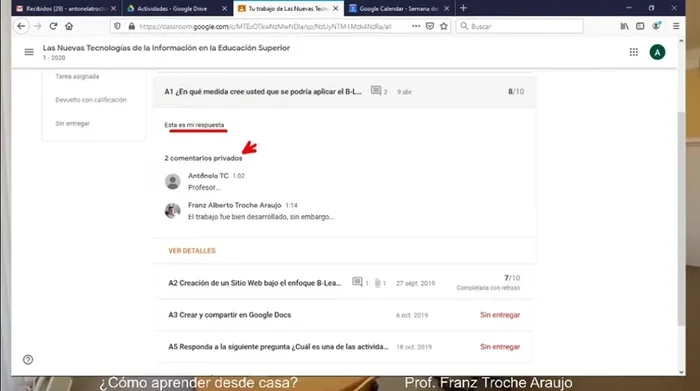Filter by Devuelto con calificación

91,100
